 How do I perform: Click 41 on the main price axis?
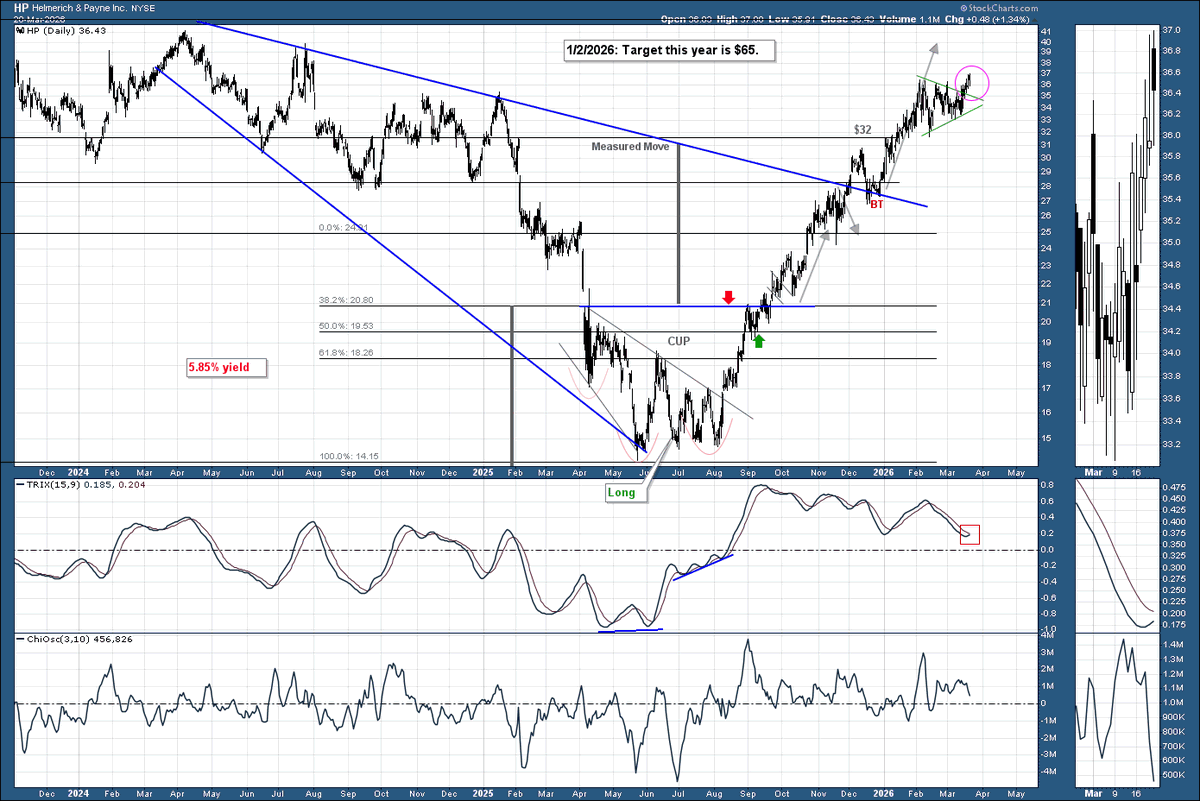(x=1045, y=30)
